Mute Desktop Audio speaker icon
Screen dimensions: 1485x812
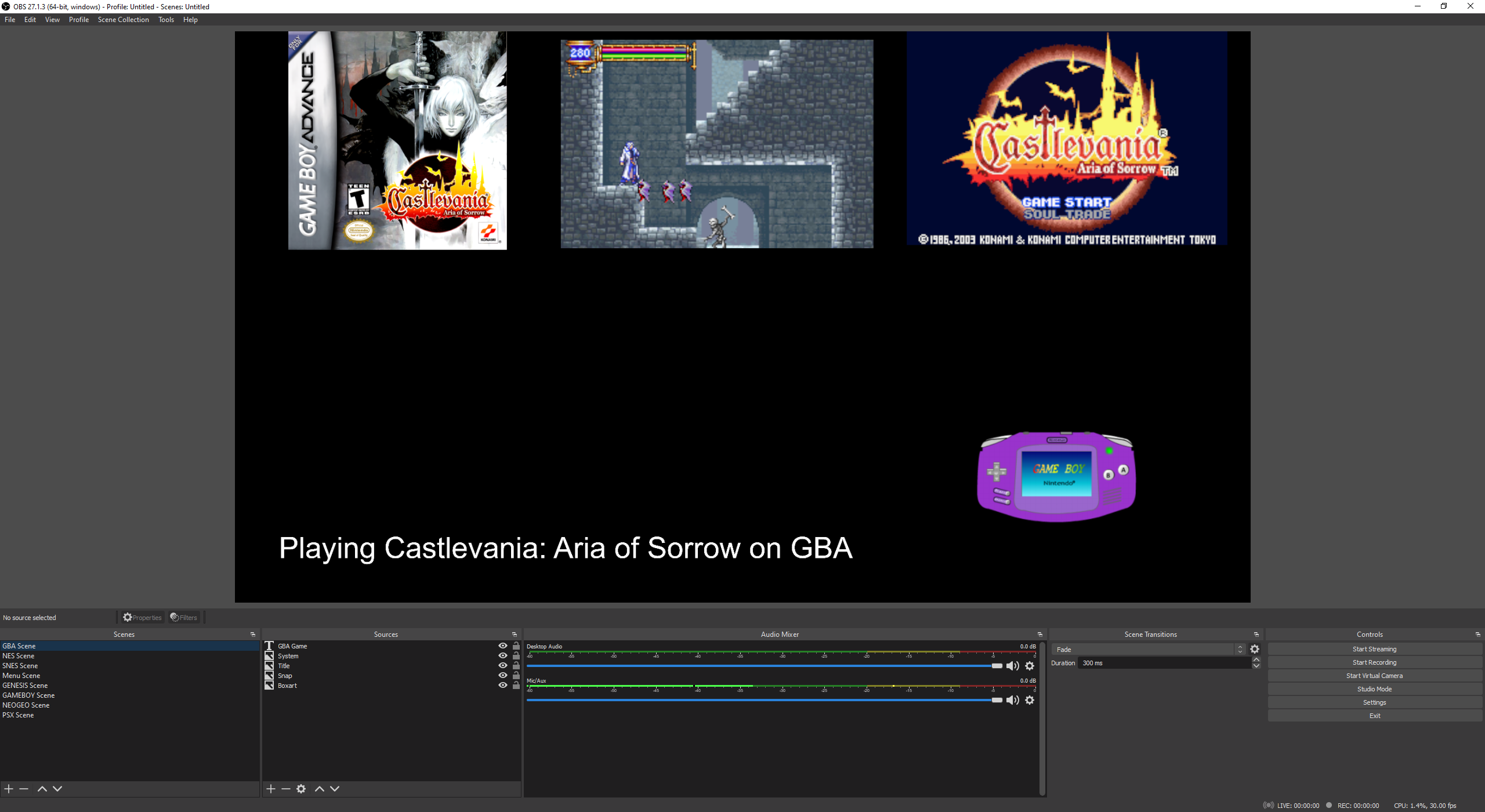[x=1013, y=666]
